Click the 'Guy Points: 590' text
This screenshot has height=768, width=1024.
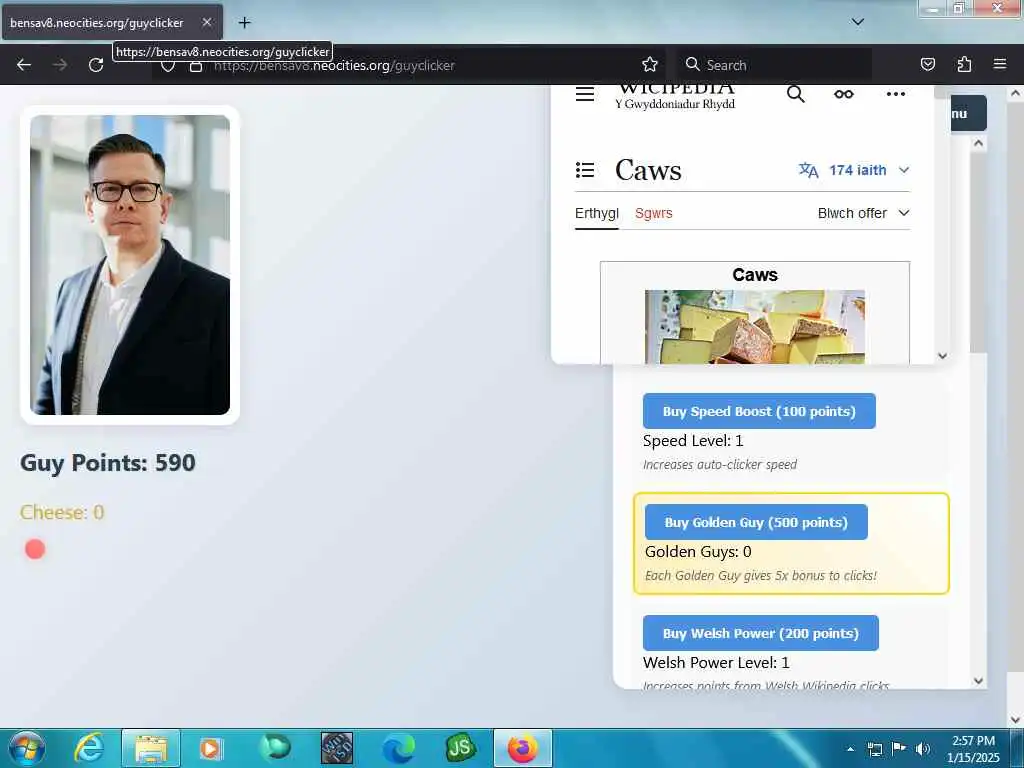[108, 463]
